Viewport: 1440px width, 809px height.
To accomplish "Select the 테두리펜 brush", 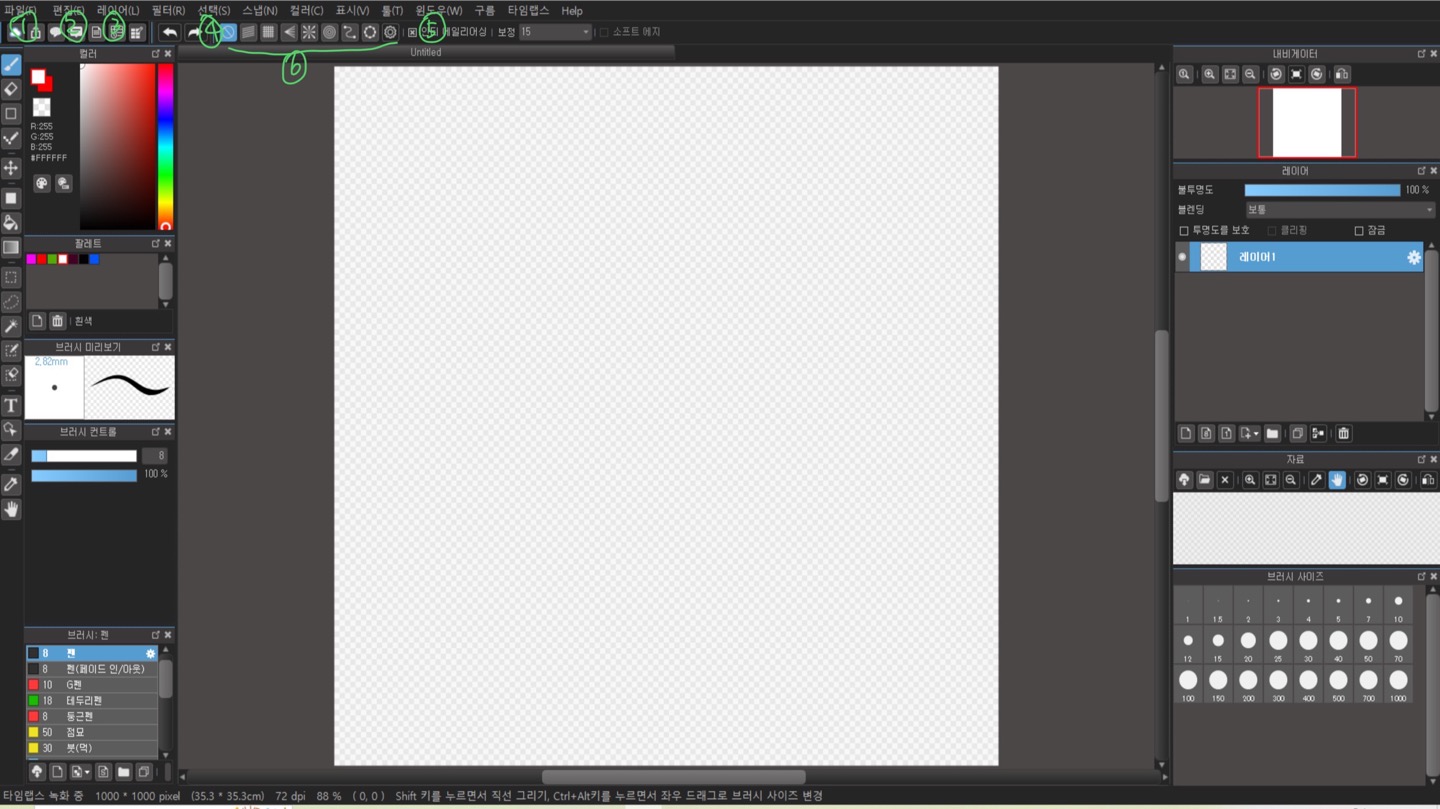I will [92, 701].
